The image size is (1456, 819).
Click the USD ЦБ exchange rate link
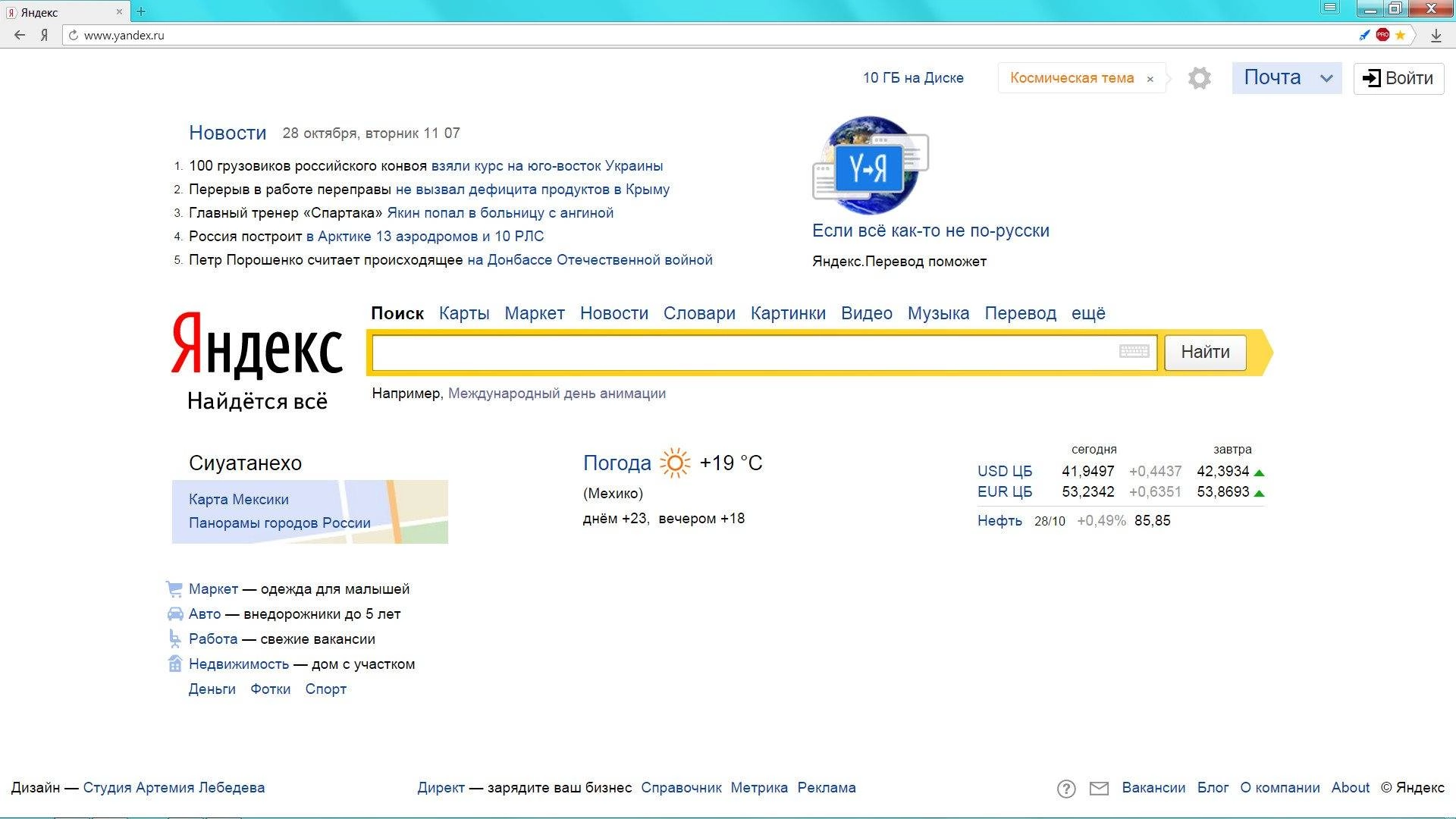click(1005, 471)
